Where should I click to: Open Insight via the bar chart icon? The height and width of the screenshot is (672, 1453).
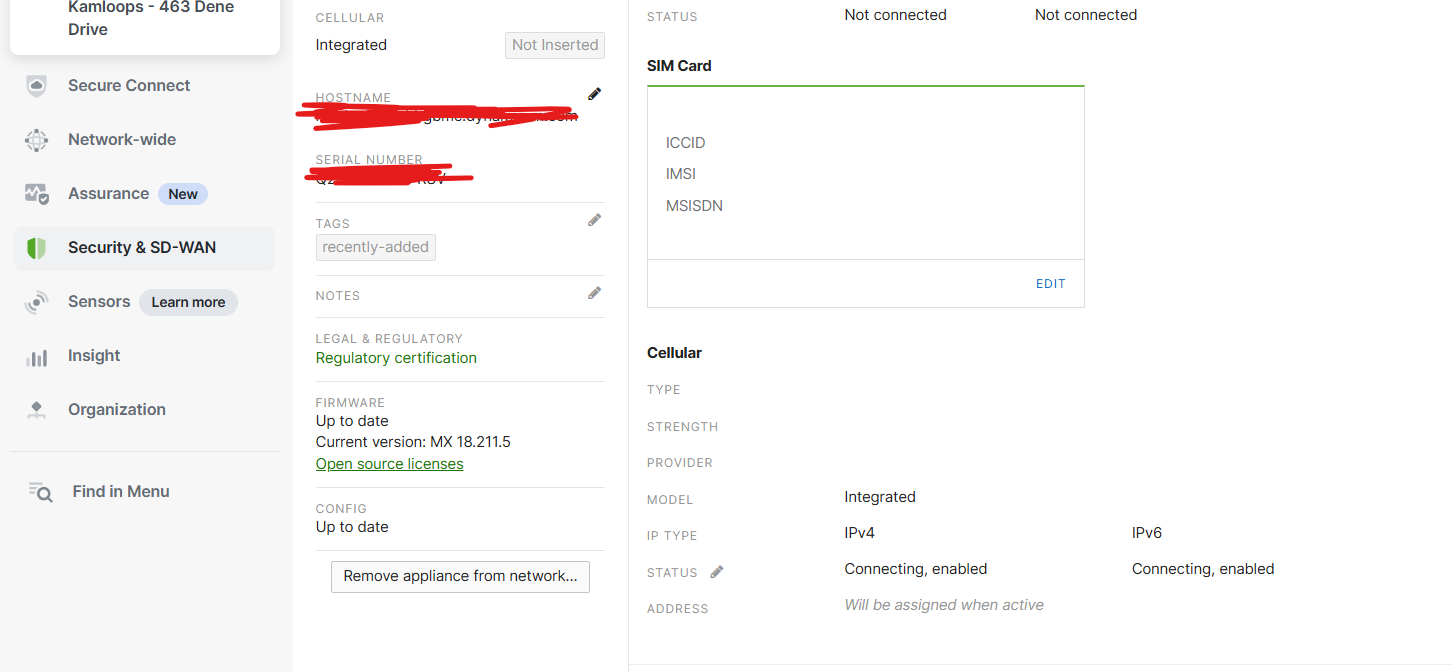36,355
